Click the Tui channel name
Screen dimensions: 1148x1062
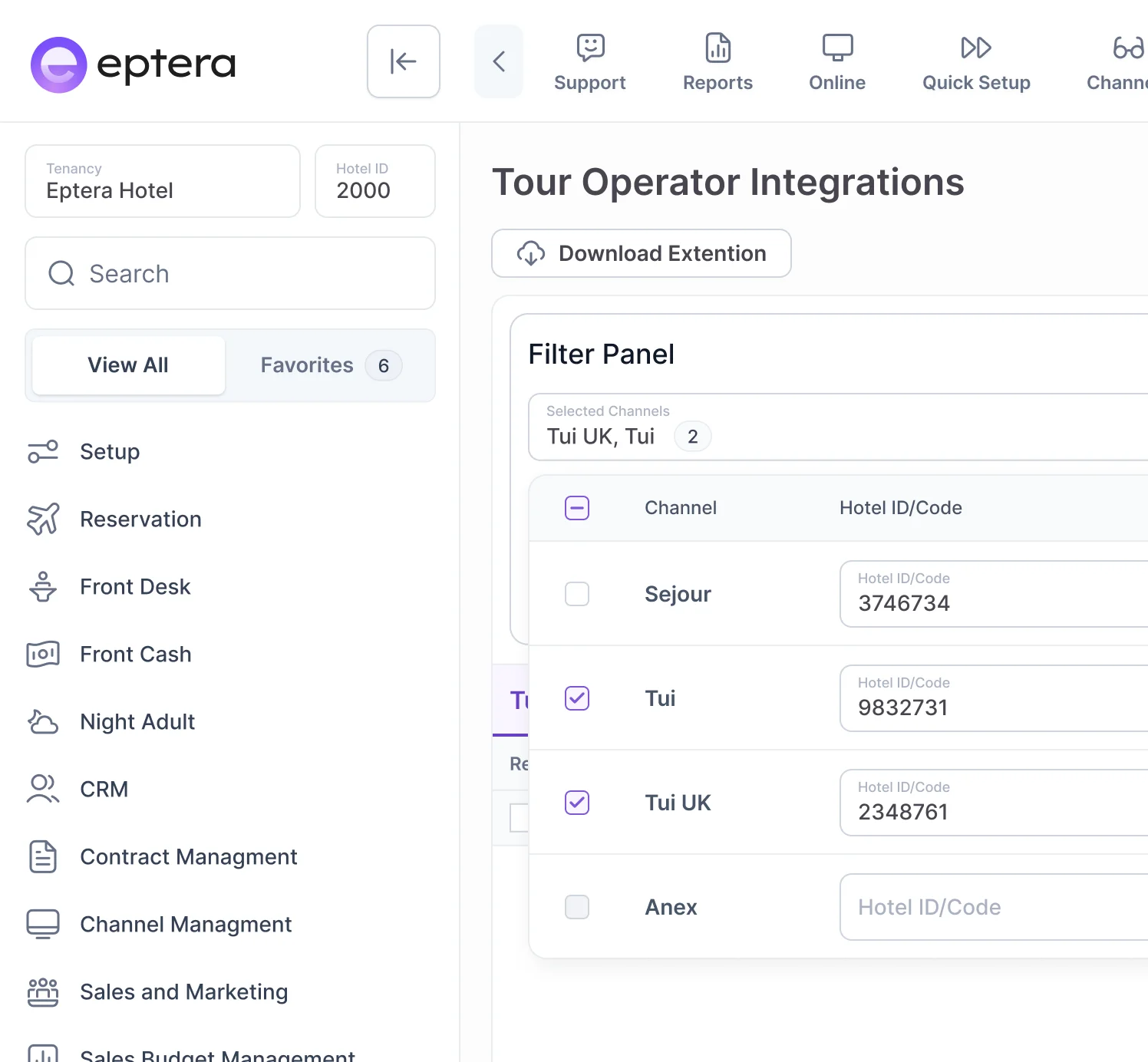660,698
